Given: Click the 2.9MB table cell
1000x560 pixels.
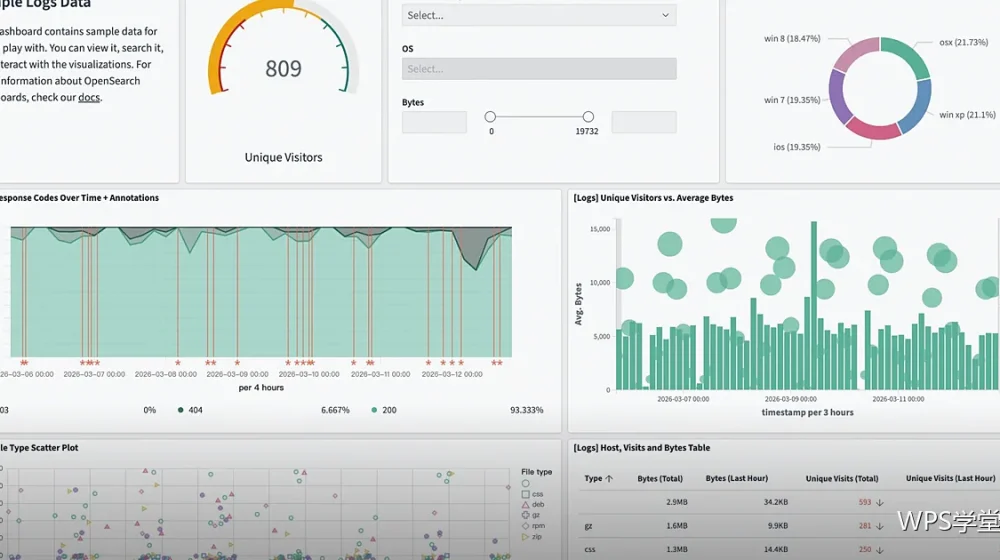Looking at the screenshot, I should pyautogui.click(x=677, y=503).
